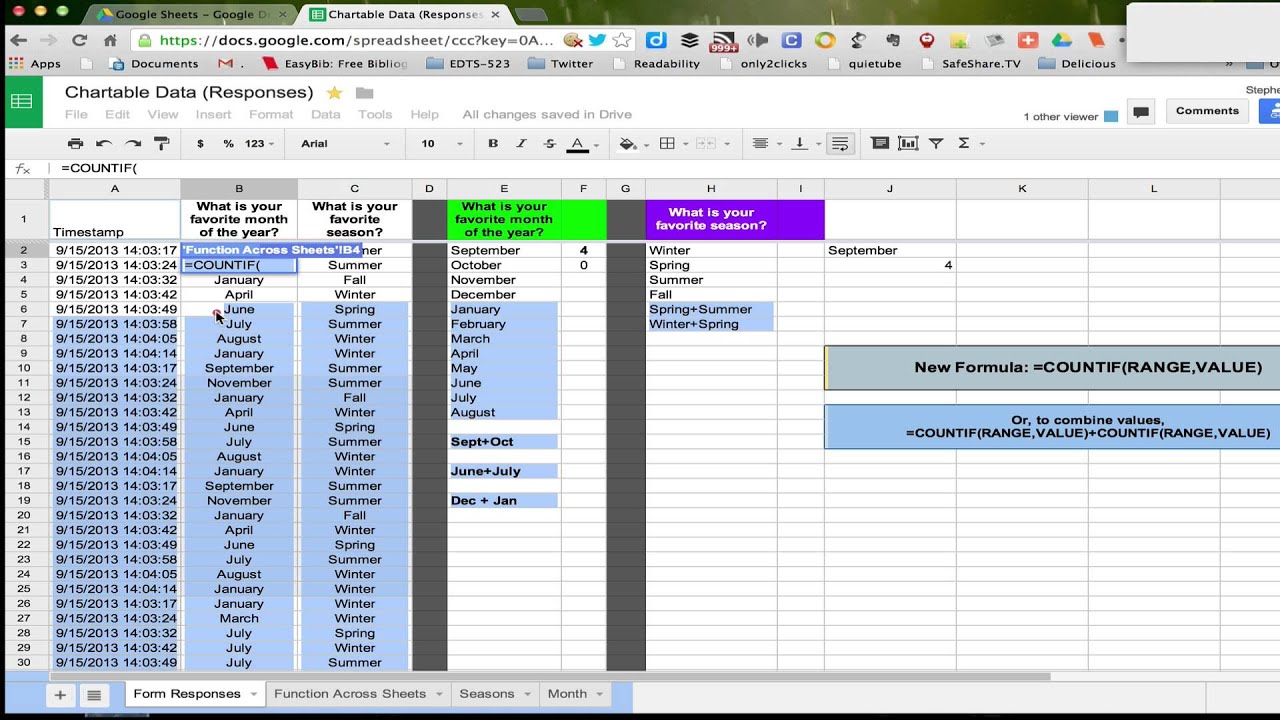The width and height of the screenshot is (1280, 720).
Task: Open the Apps bookmarks shortcut
Action: (x=35, y=63)
